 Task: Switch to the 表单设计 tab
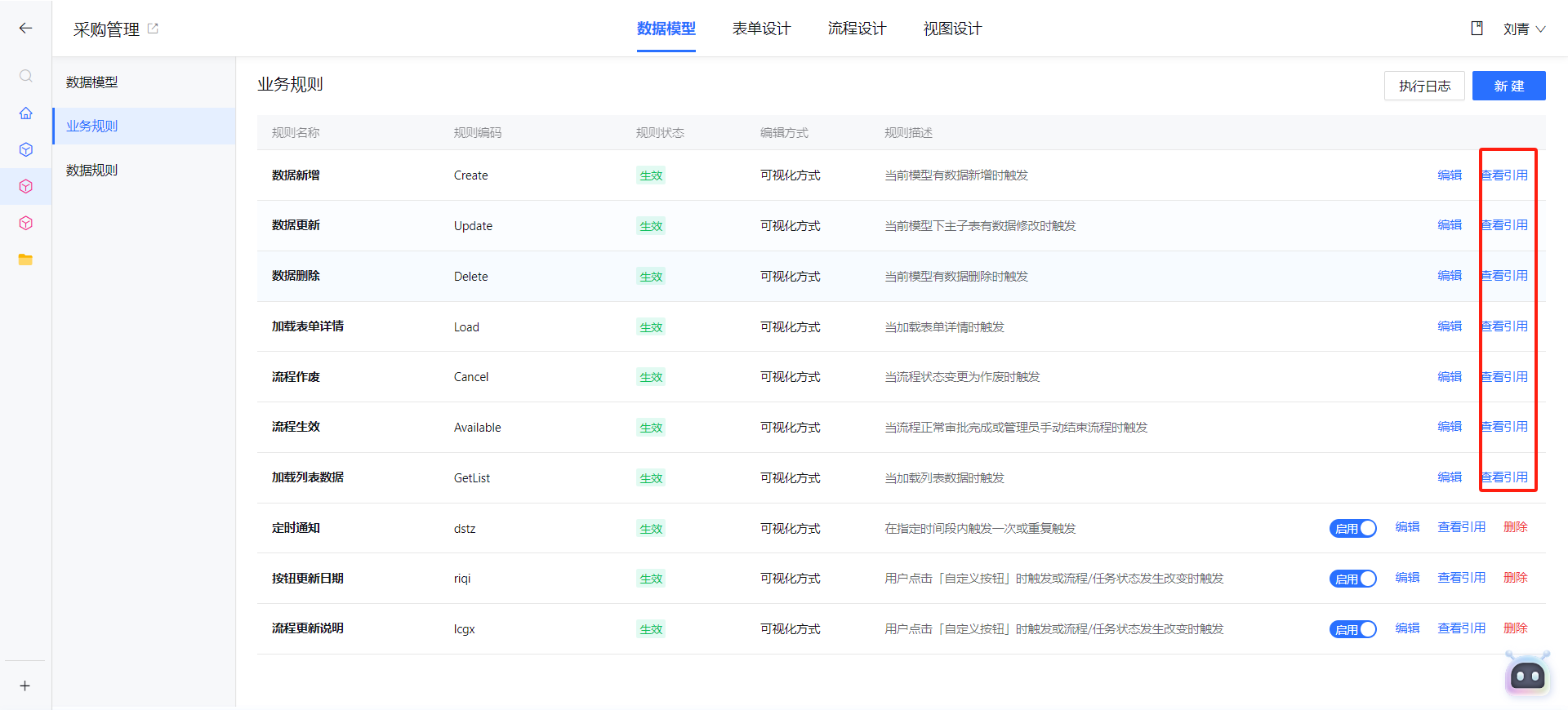point(762,29)
